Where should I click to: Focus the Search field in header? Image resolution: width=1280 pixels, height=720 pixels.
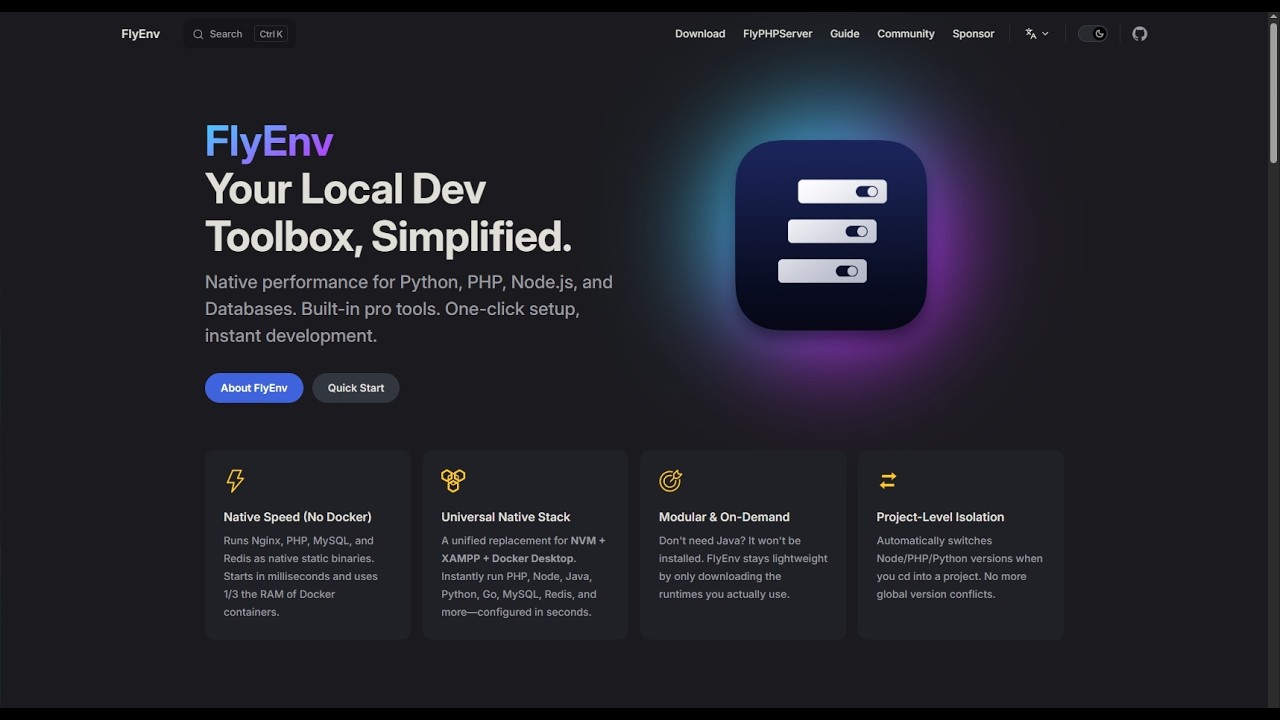(x=239, y=34)
